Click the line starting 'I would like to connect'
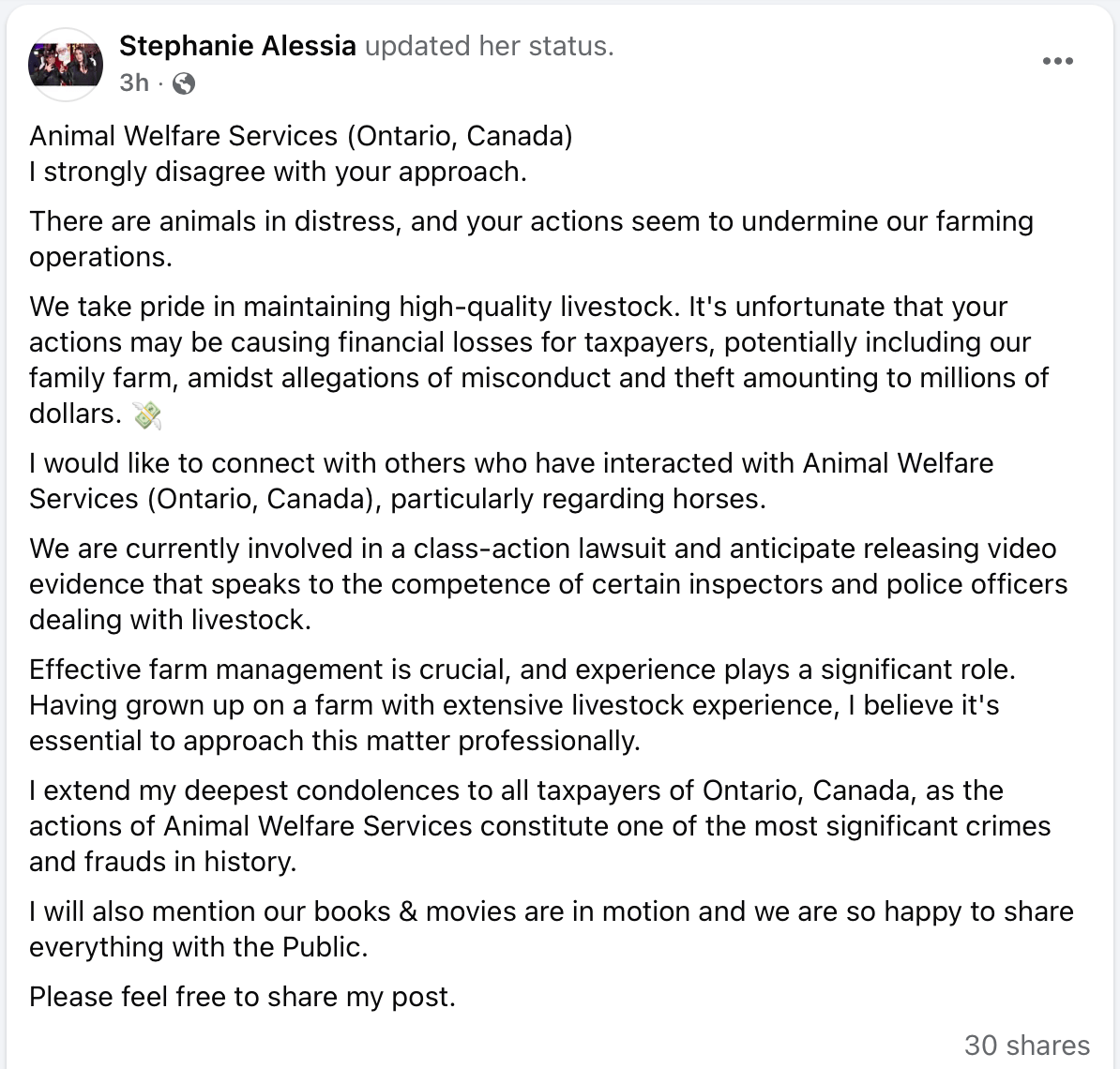This screenshot has width=1120, height=1069. (x=511, y=463)
